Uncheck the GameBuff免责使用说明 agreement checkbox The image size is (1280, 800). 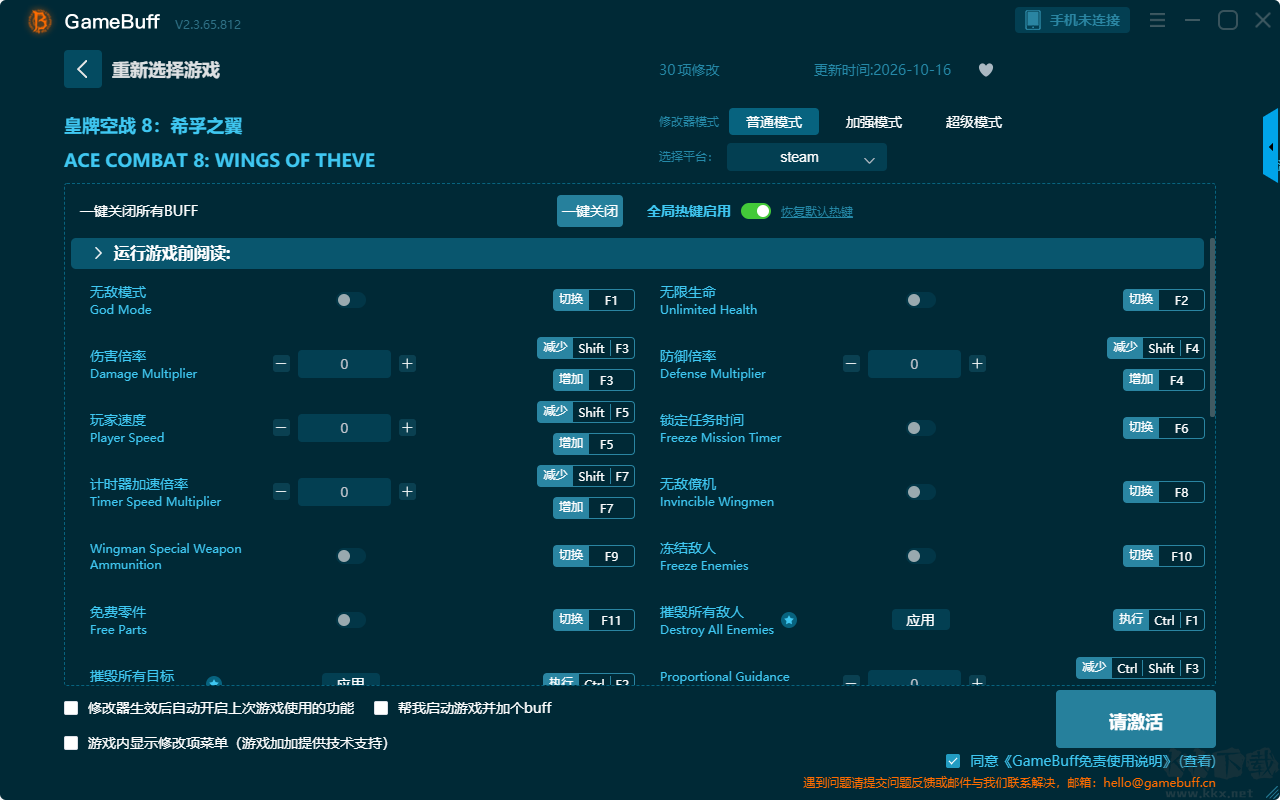953,761
